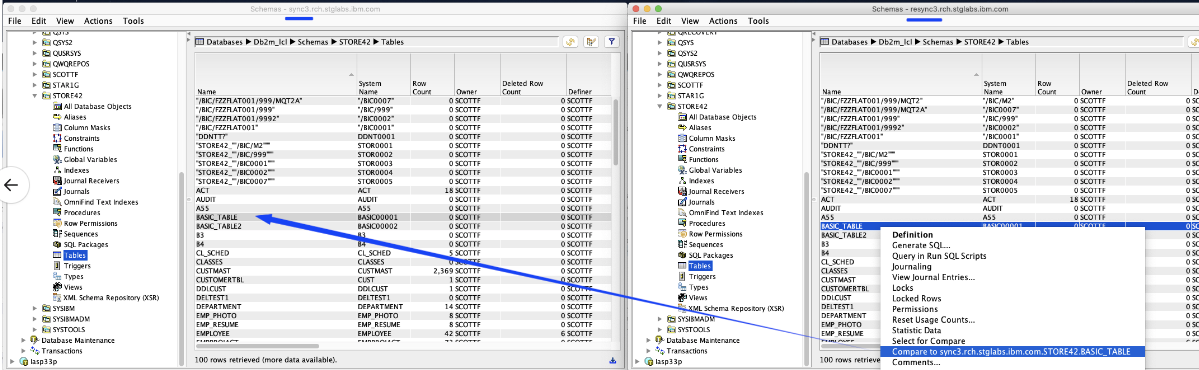Viewport: 1199px width, 370px height.
Task: Click columns toolbar icon in sync3 window
Action: (x=590, y=42)
